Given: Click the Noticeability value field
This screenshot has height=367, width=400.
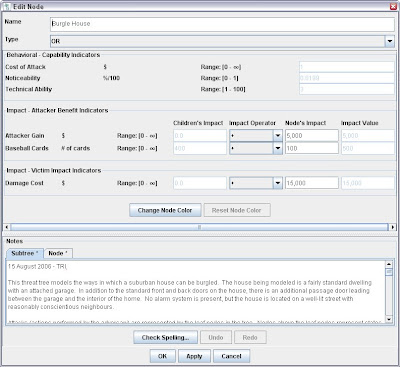Looking at the screenshot, I should (x=347, y=78).
